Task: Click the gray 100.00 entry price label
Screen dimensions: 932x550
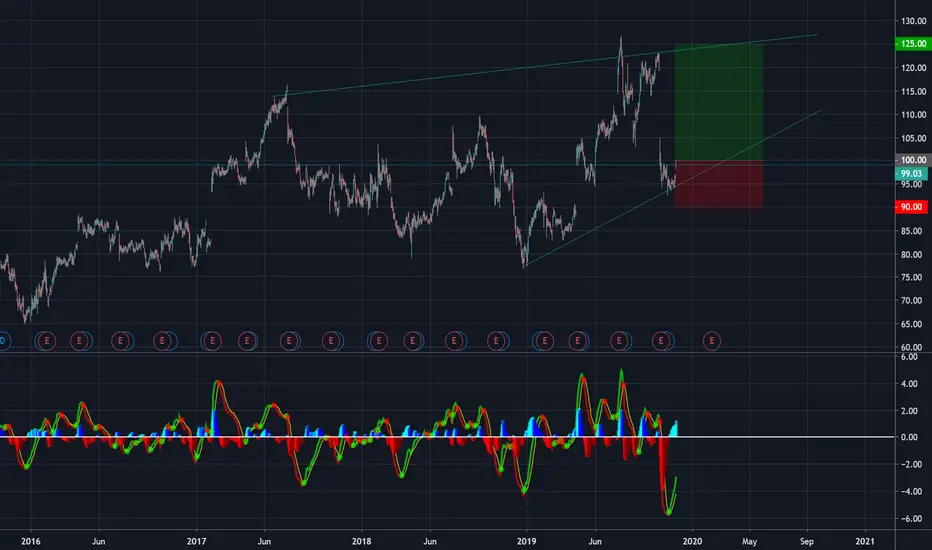Action: [914, 160]
